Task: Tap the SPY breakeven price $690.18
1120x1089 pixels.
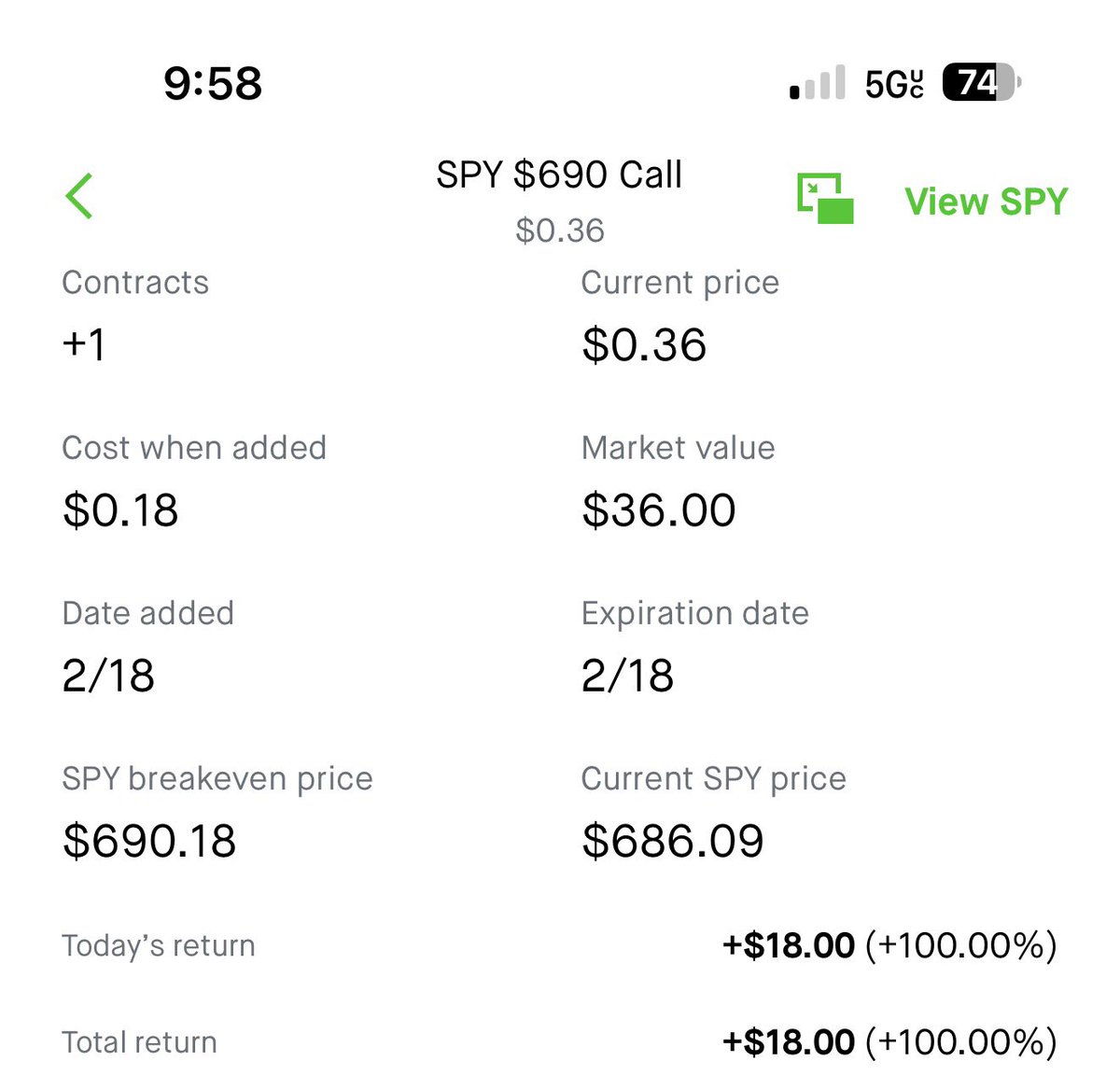Action: pos(149,841)
